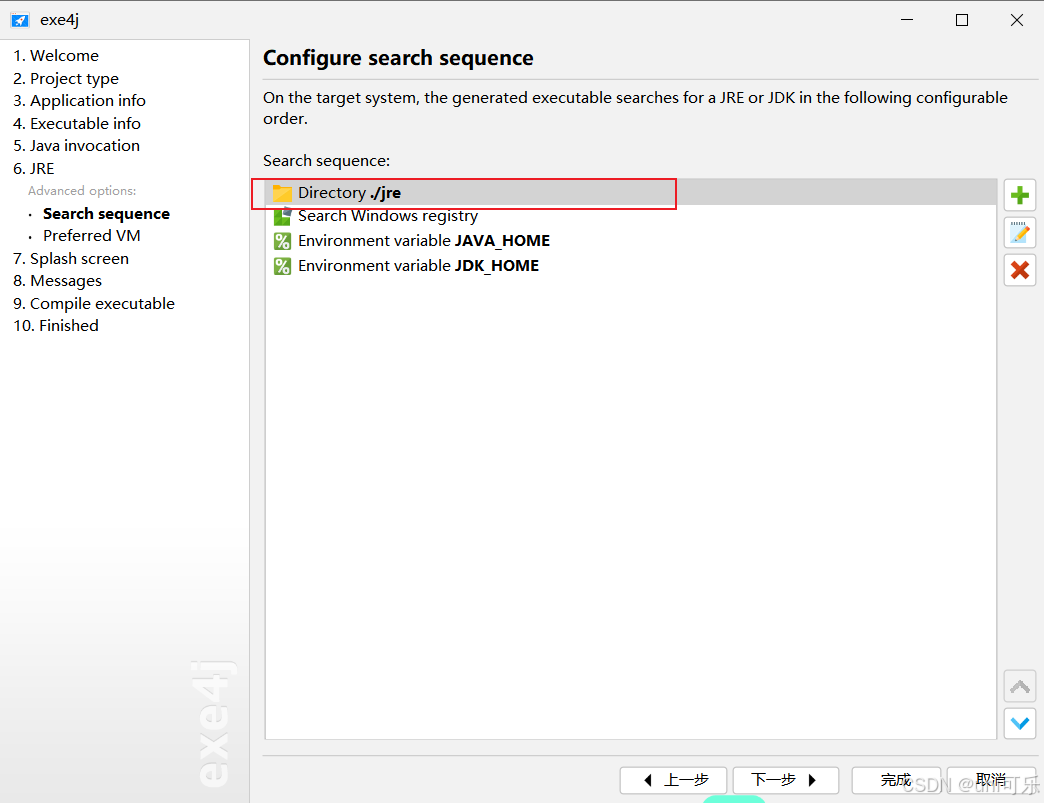Minimize the exe4j window

click(907, 20)
